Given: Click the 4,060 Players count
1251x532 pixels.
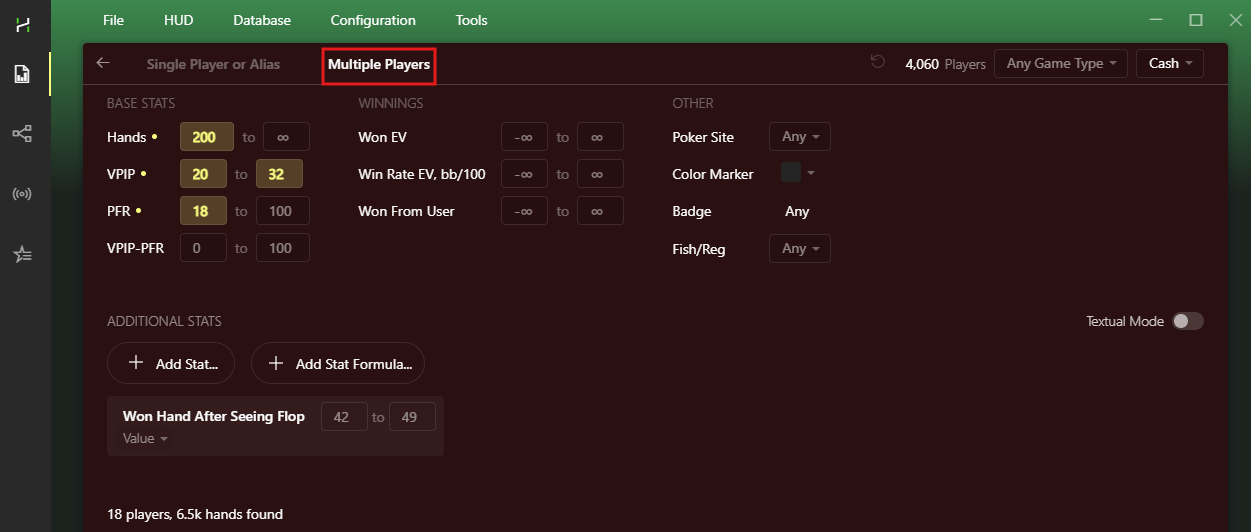Looking at the screenshot, I should (x=945, y=63).
